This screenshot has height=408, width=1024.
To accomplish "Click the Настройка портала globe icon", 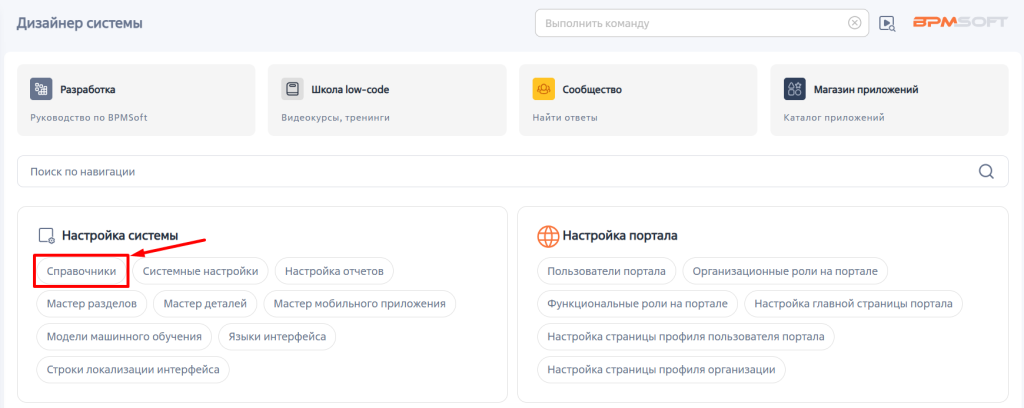I will [548, 236].
